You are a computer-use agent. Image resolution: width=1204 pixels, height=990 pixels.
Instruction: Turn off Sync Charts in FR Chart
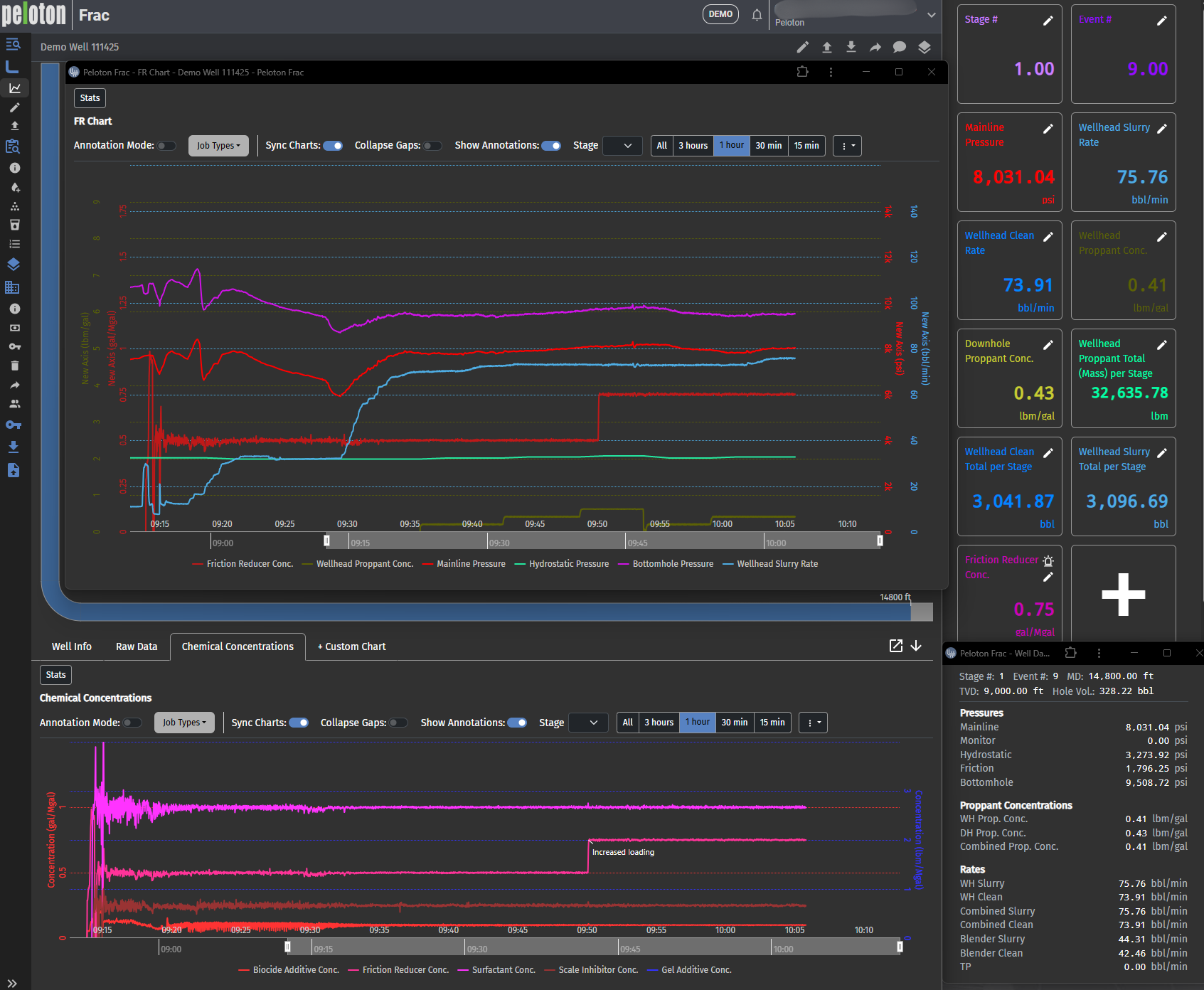[x=333, y=146]
